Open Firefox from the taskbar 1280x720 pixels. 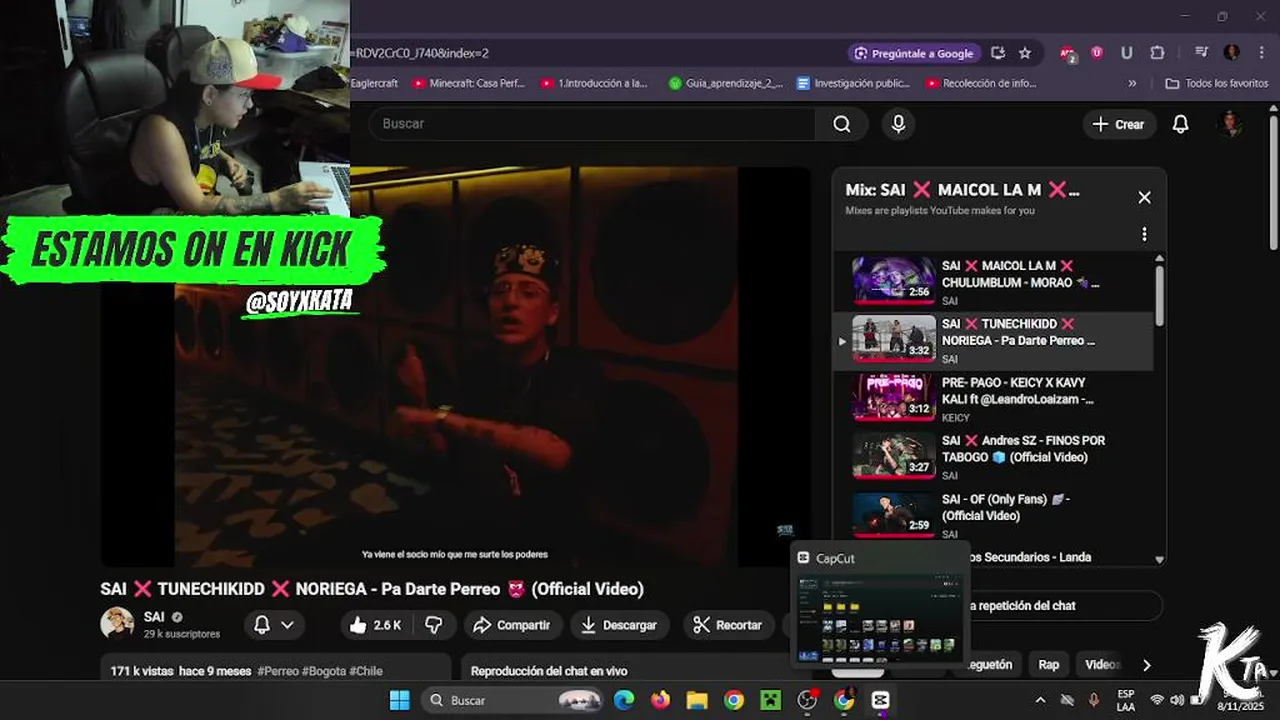(660, 700)
